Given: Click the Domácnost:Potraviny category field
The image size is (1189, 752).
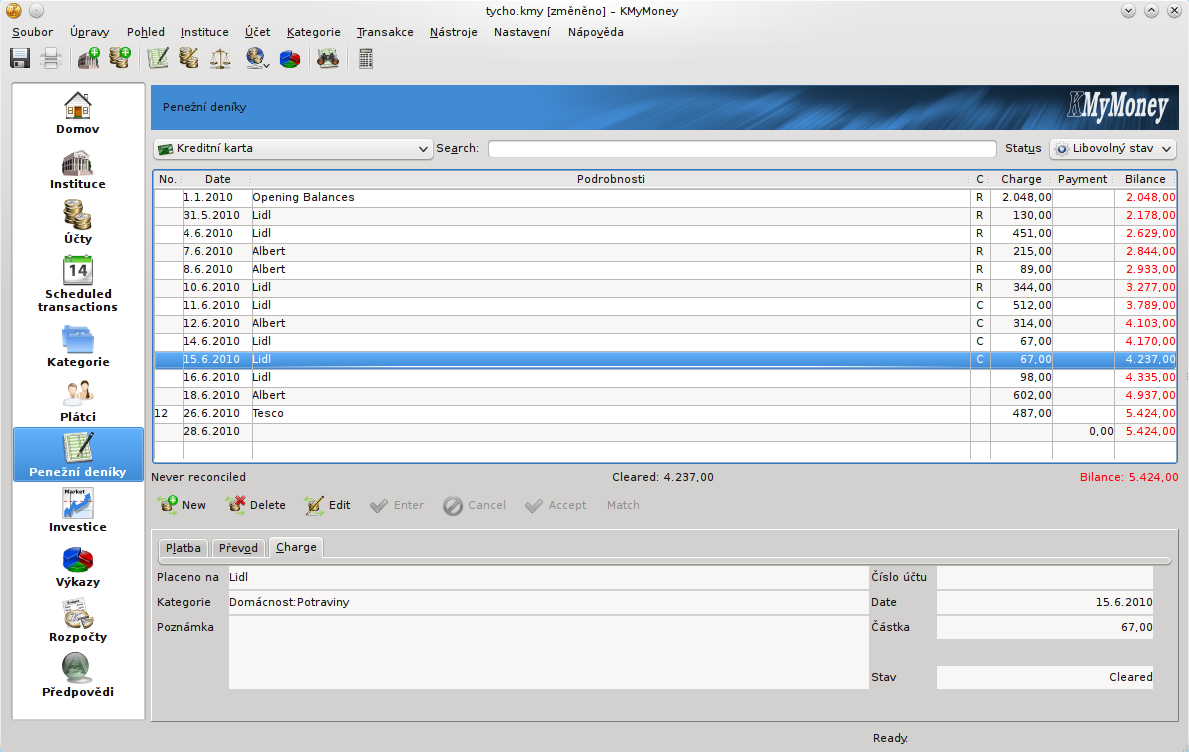Looking at the screenshot, I should 548,602.
